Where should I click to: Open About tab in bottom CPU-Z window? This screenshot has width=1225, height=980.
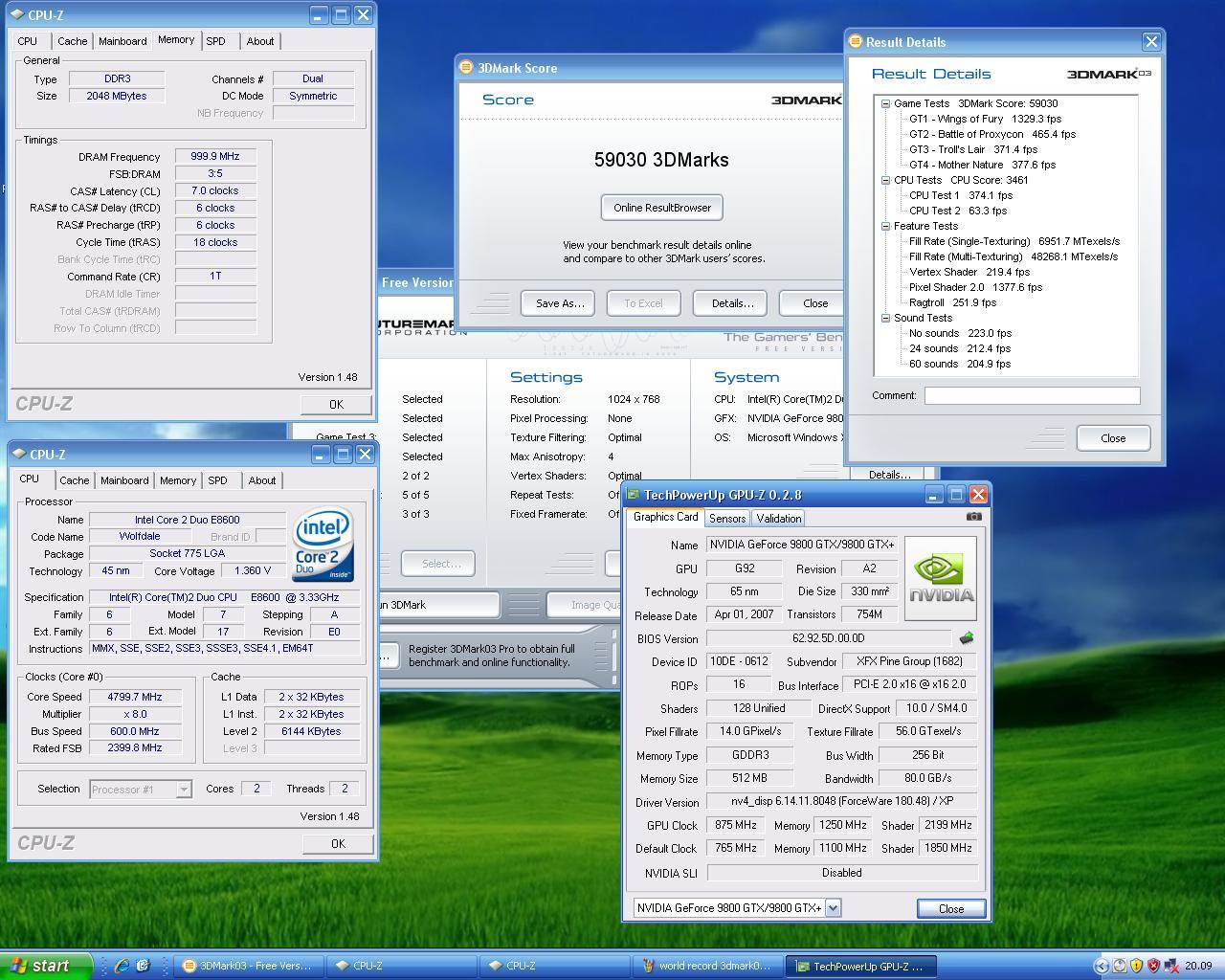click(x=262, y=480)
